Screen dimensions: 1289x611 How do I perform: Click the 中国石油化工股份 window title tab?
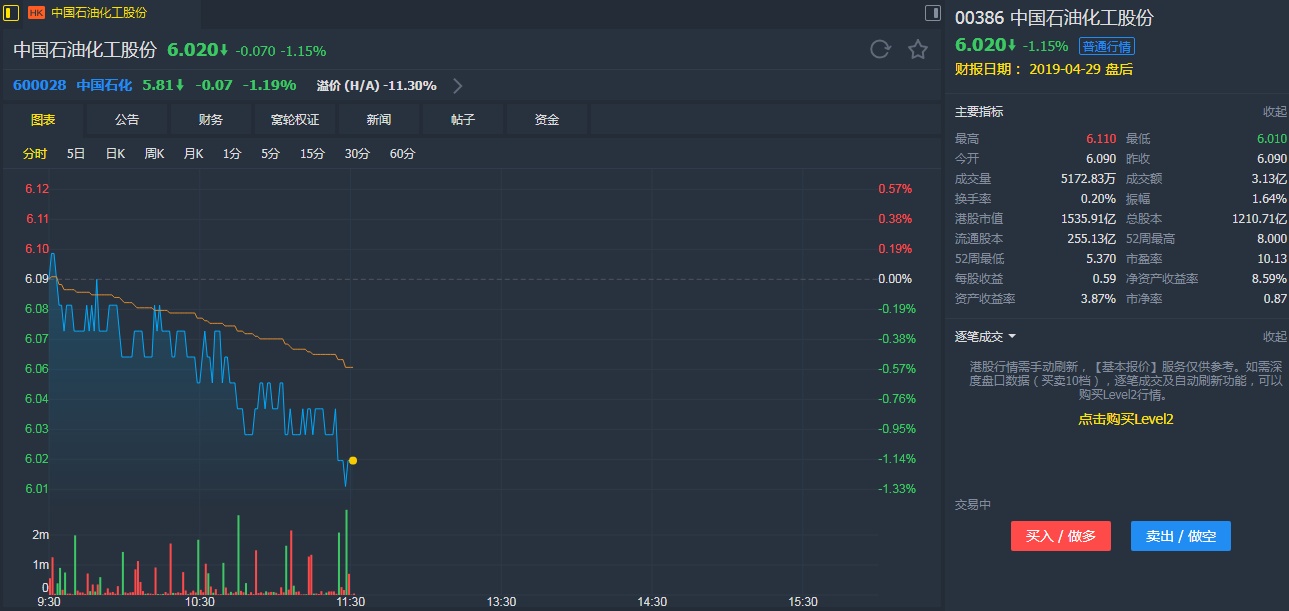click(100, 13)
